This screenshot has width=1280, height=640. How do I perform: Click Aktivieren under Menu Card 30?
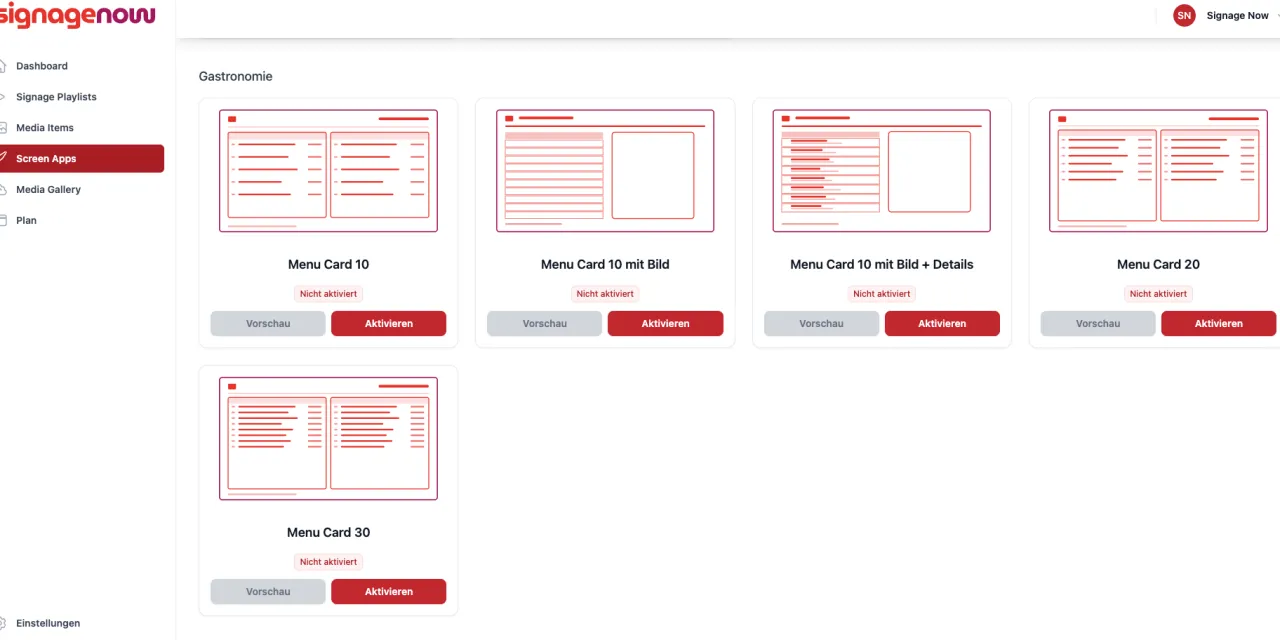click(389, 592)
